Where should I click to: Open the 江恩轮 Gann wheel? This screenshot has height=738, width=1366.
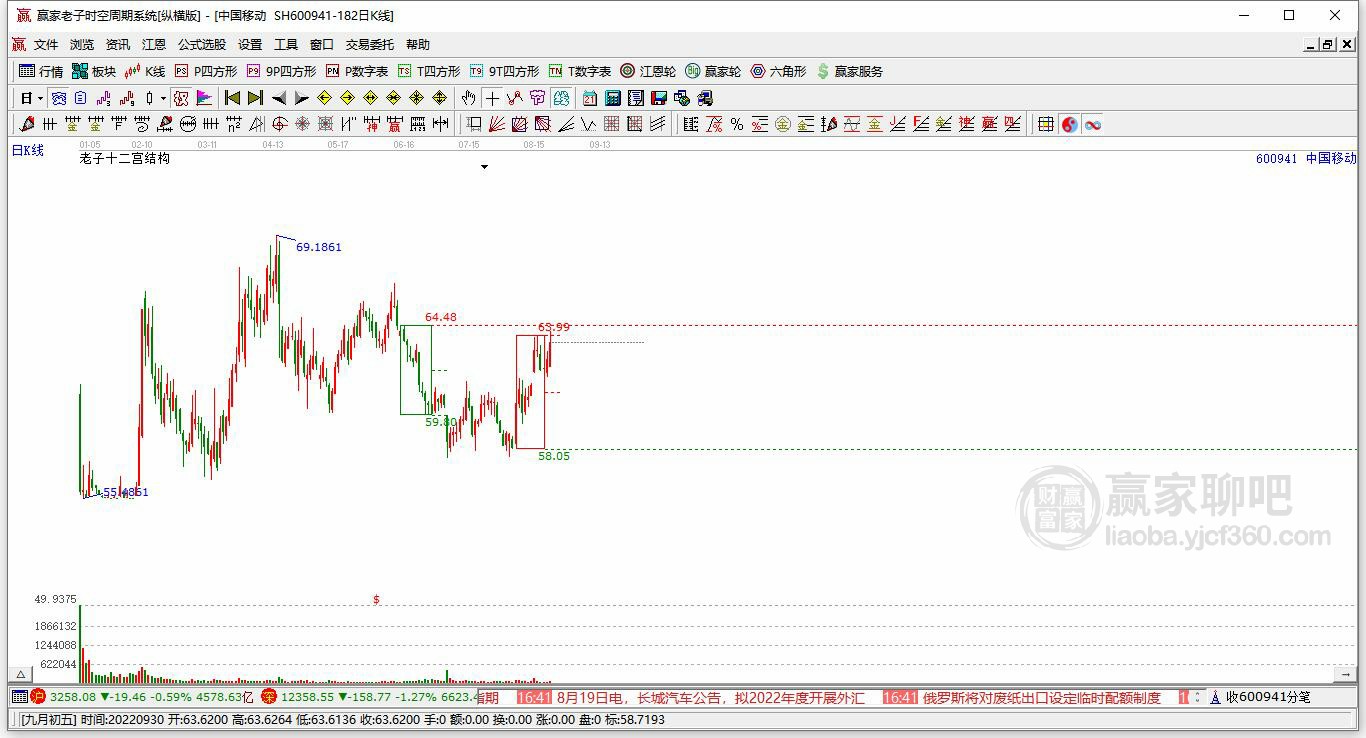[x=648, y=71]
